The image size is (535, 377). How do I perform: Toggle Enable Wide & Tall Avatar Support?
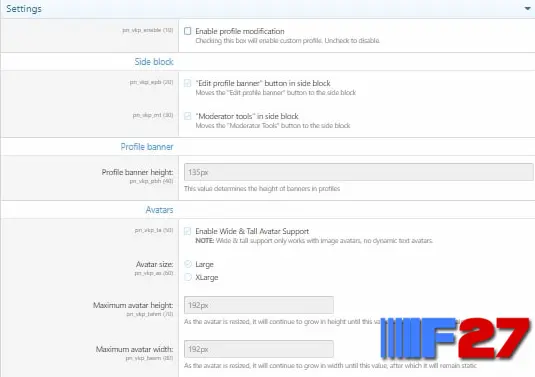[x=188, y=231]
